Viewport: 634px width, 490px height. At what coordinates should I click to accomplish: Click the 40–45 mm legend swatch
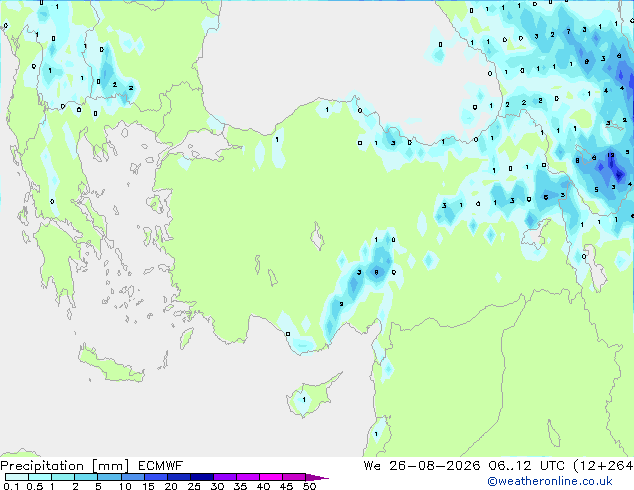(x=271, y=477)
